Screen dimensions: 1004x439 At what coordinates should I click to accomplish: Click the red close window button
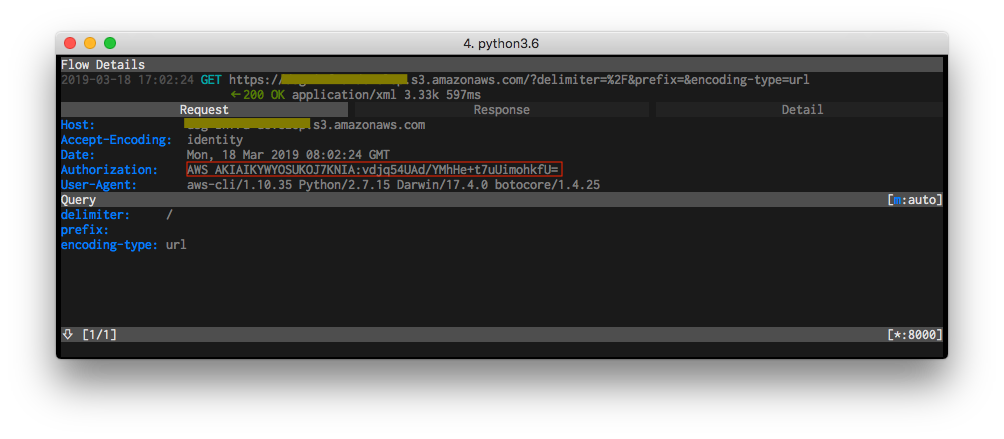[x=70, y=43]
